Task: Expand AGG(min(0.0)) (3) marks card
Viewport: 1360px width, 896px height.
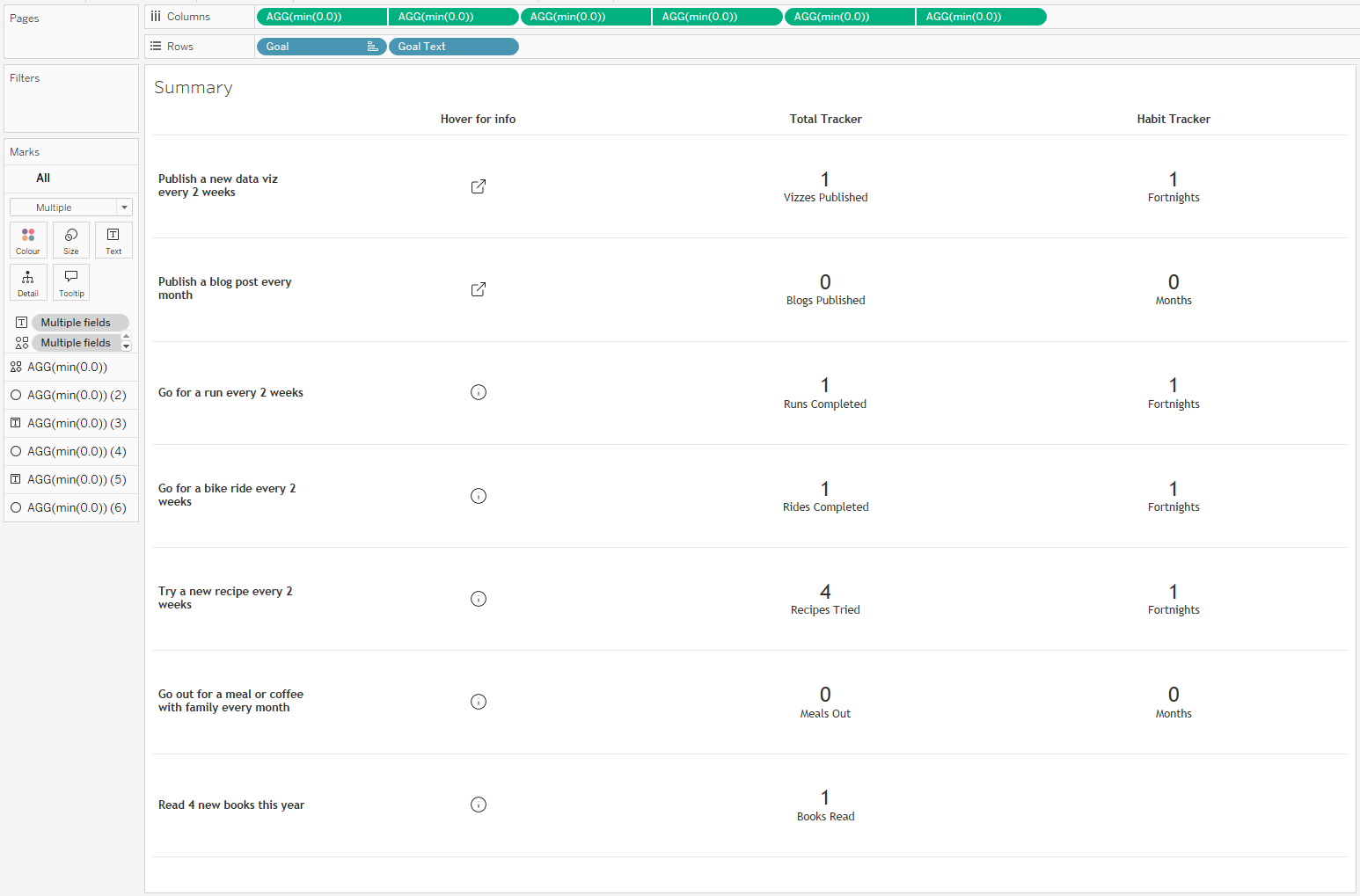Action: click(71, 423)
